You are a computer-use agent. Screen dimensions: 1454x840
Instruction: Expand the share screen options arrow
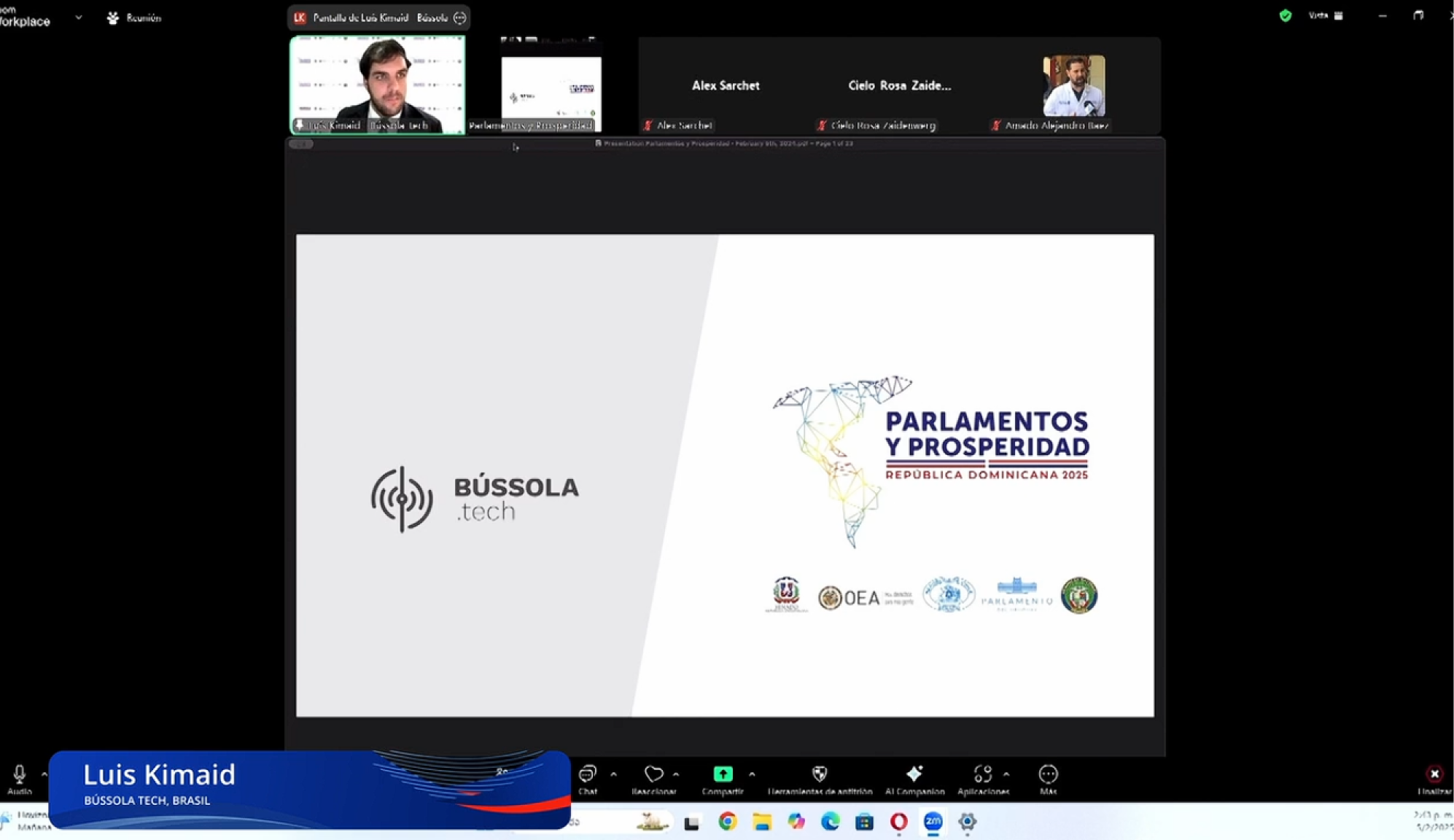tap(752, 774)
